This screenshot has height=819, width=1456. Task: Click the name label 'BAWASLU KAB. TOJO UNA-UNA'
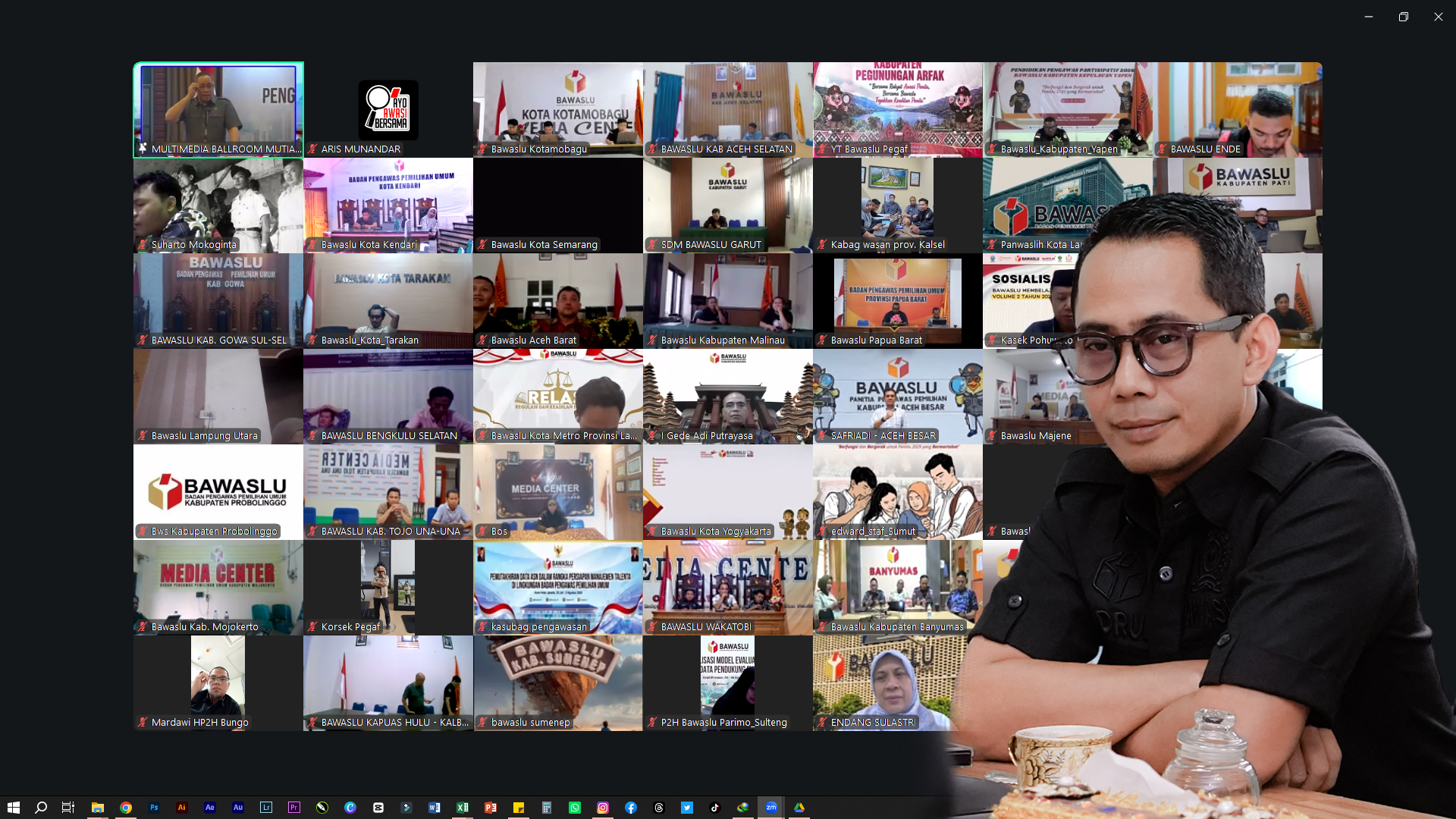coord(391,532)
